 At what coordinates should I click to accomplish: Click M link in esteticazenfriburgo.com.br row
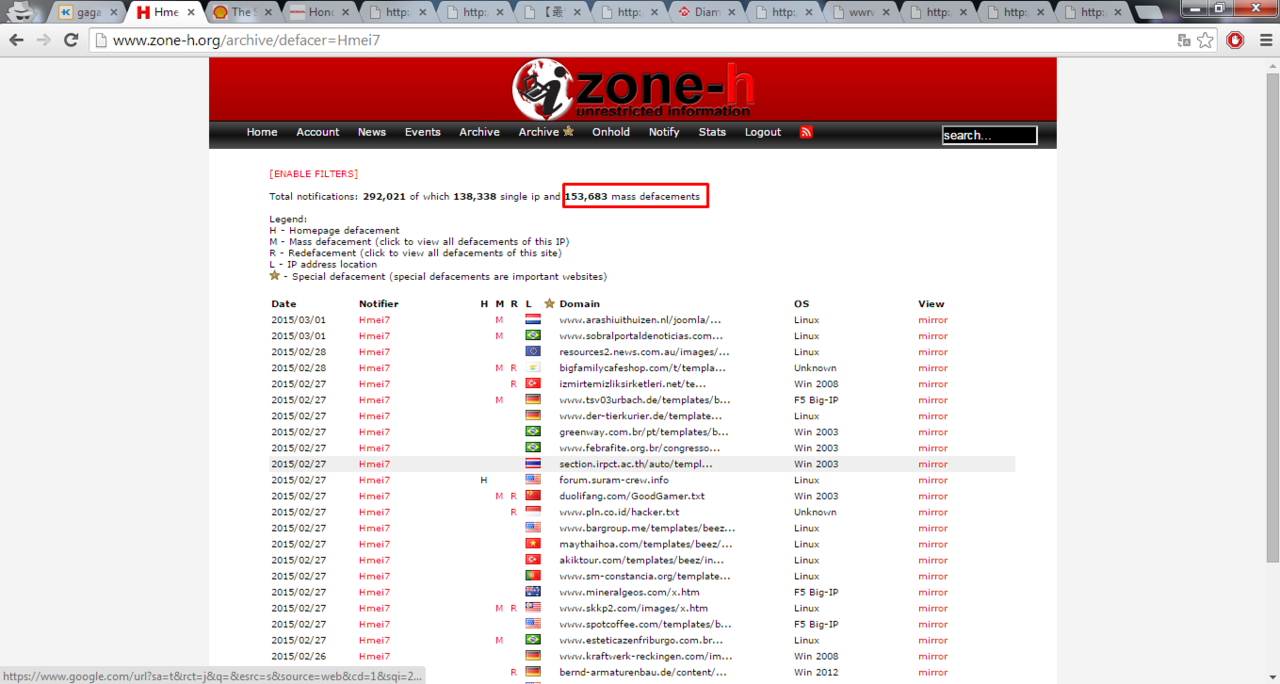[x=499, y=640]
